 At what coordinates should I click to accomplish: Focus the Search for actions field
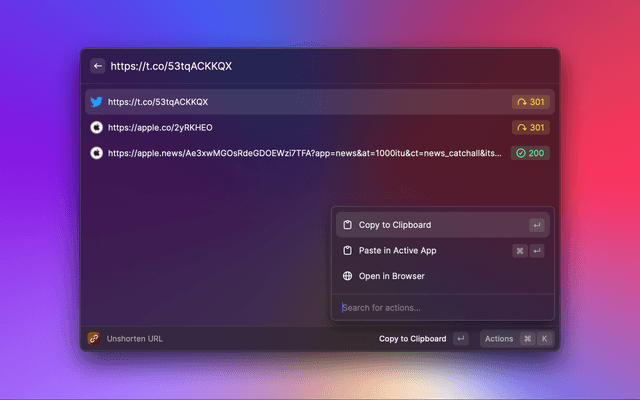pos(440,307)
